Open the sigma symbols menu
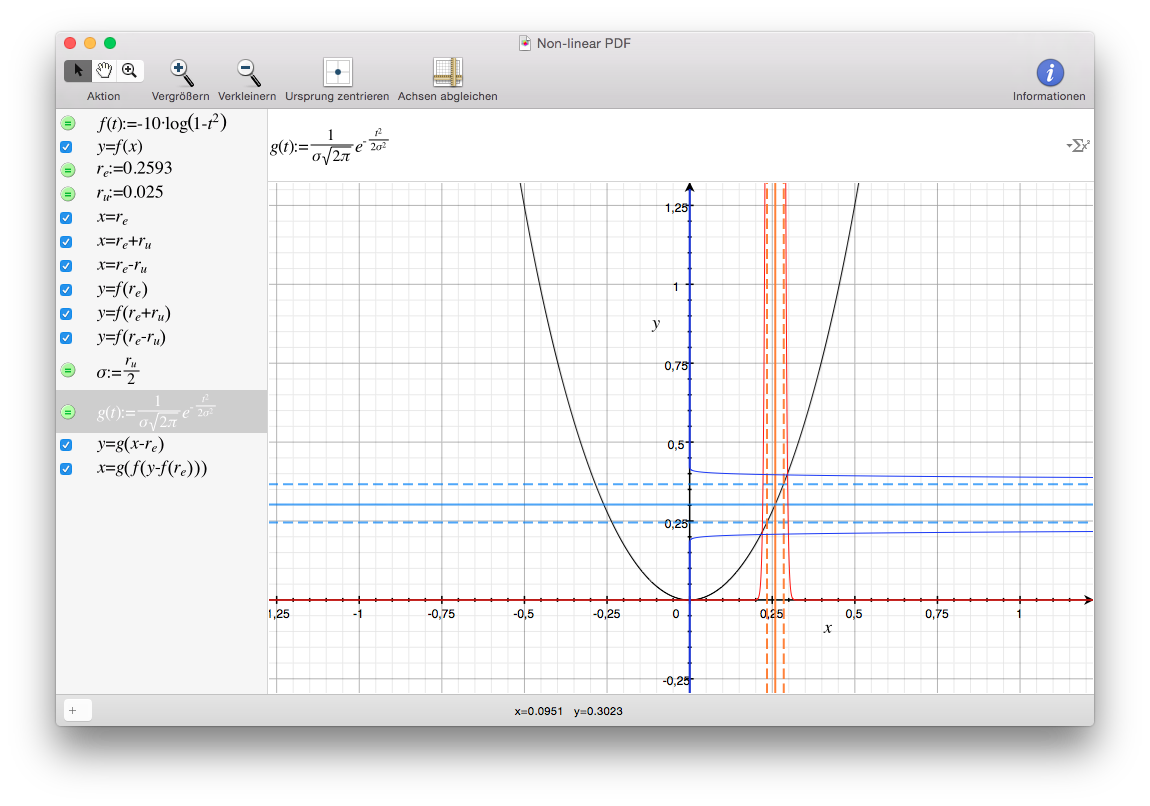 [x=1077, y=146]
